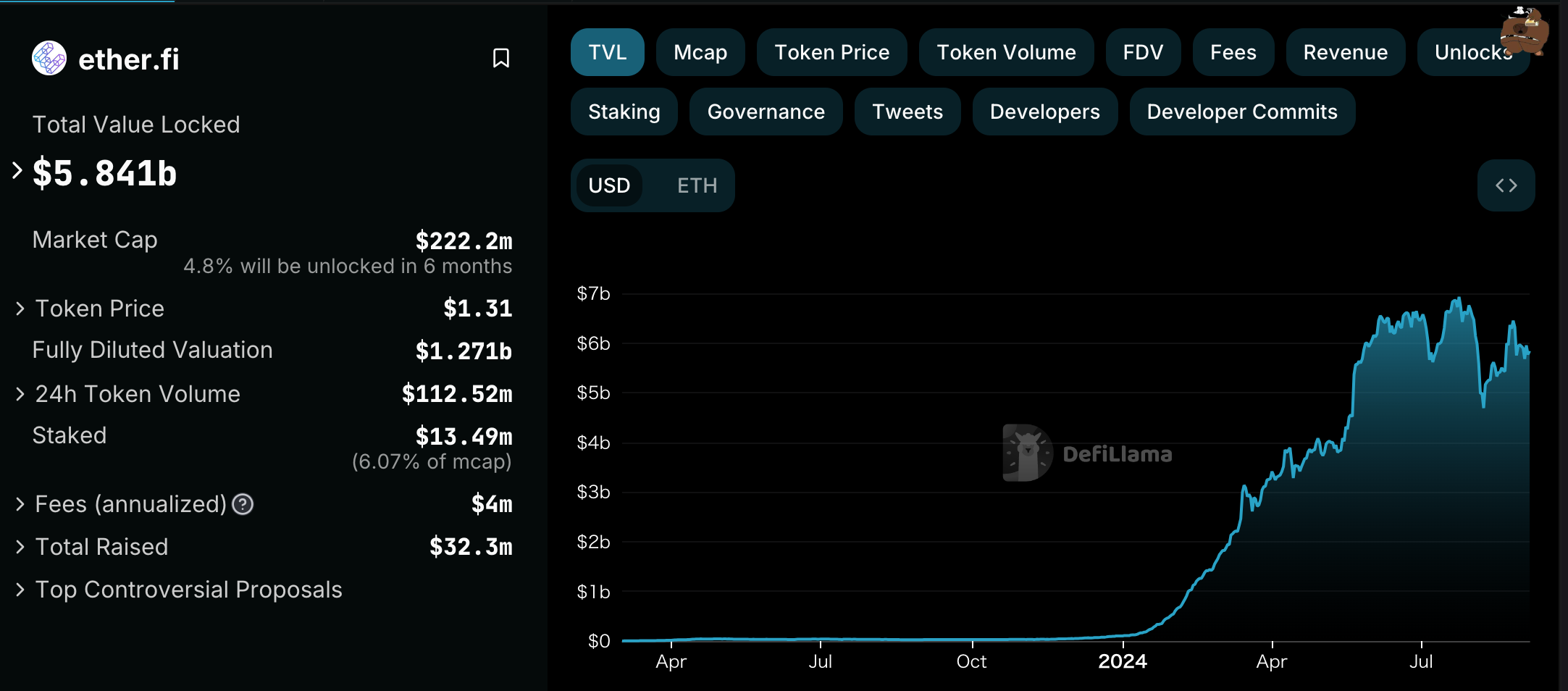Click the Market Cap label
Screen dimensions: 1568x691
click(x=95, y=240)
